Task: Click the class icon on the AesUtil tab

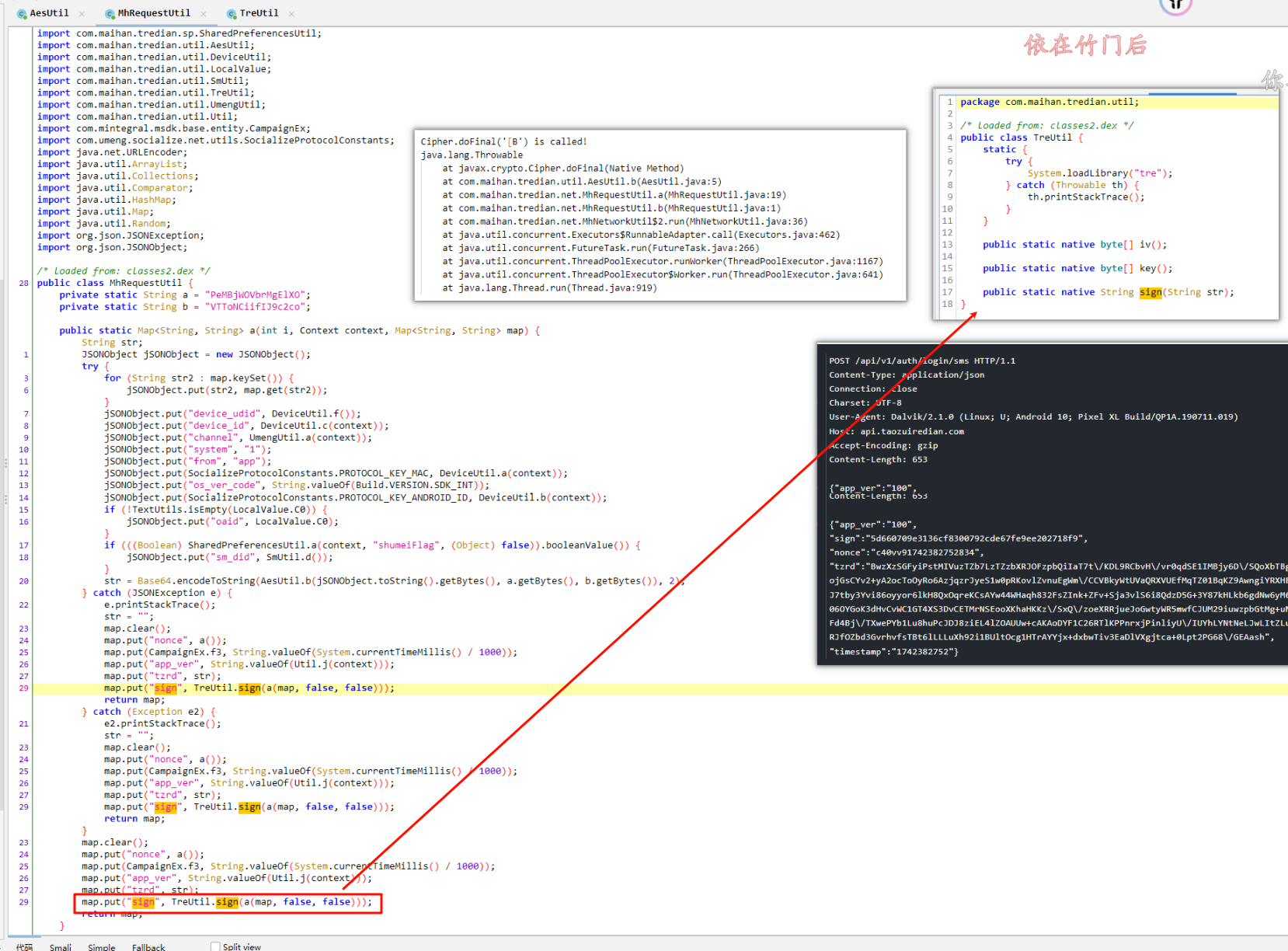Action: [x=22, y=14]
